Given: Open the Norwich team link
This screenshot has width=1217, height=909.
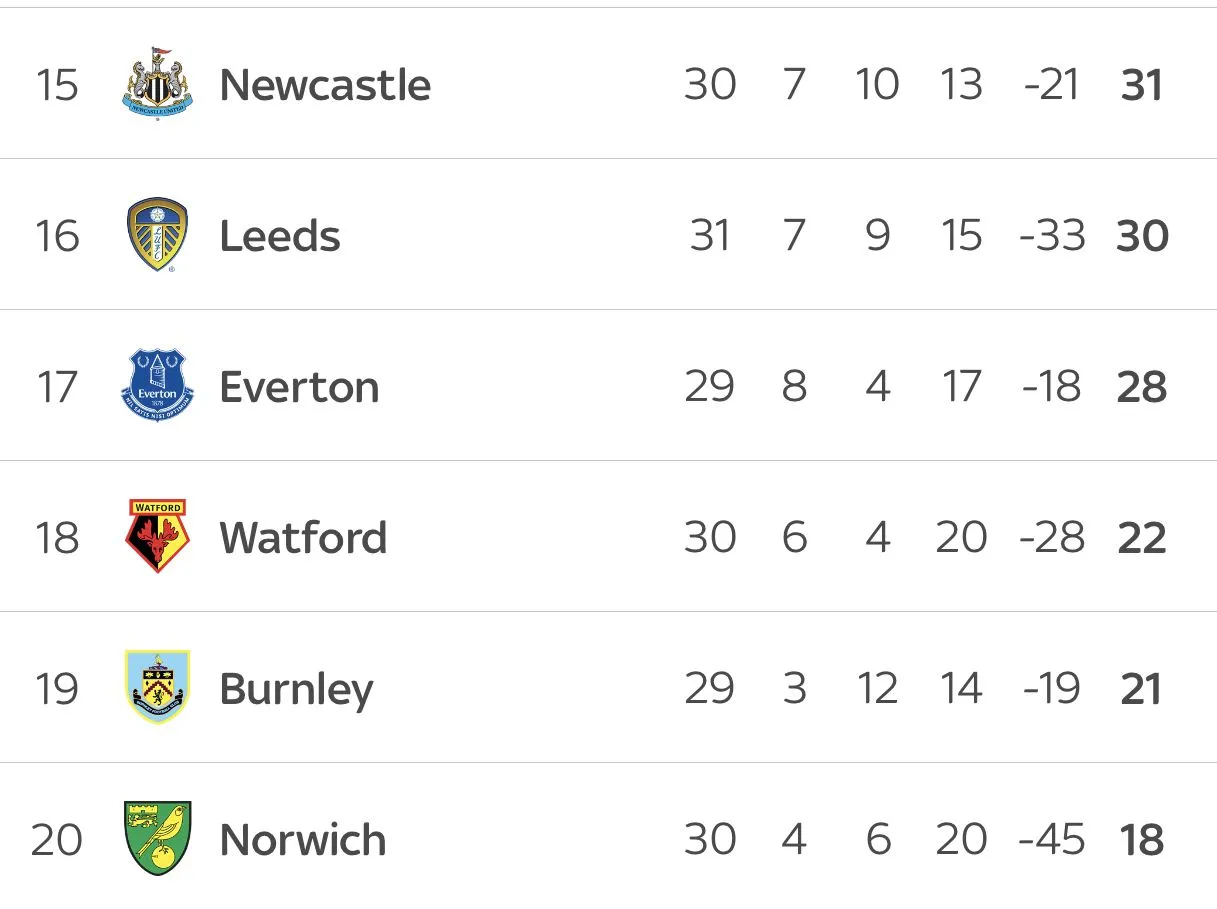Looking at the screenshot, I should point(302,840).
